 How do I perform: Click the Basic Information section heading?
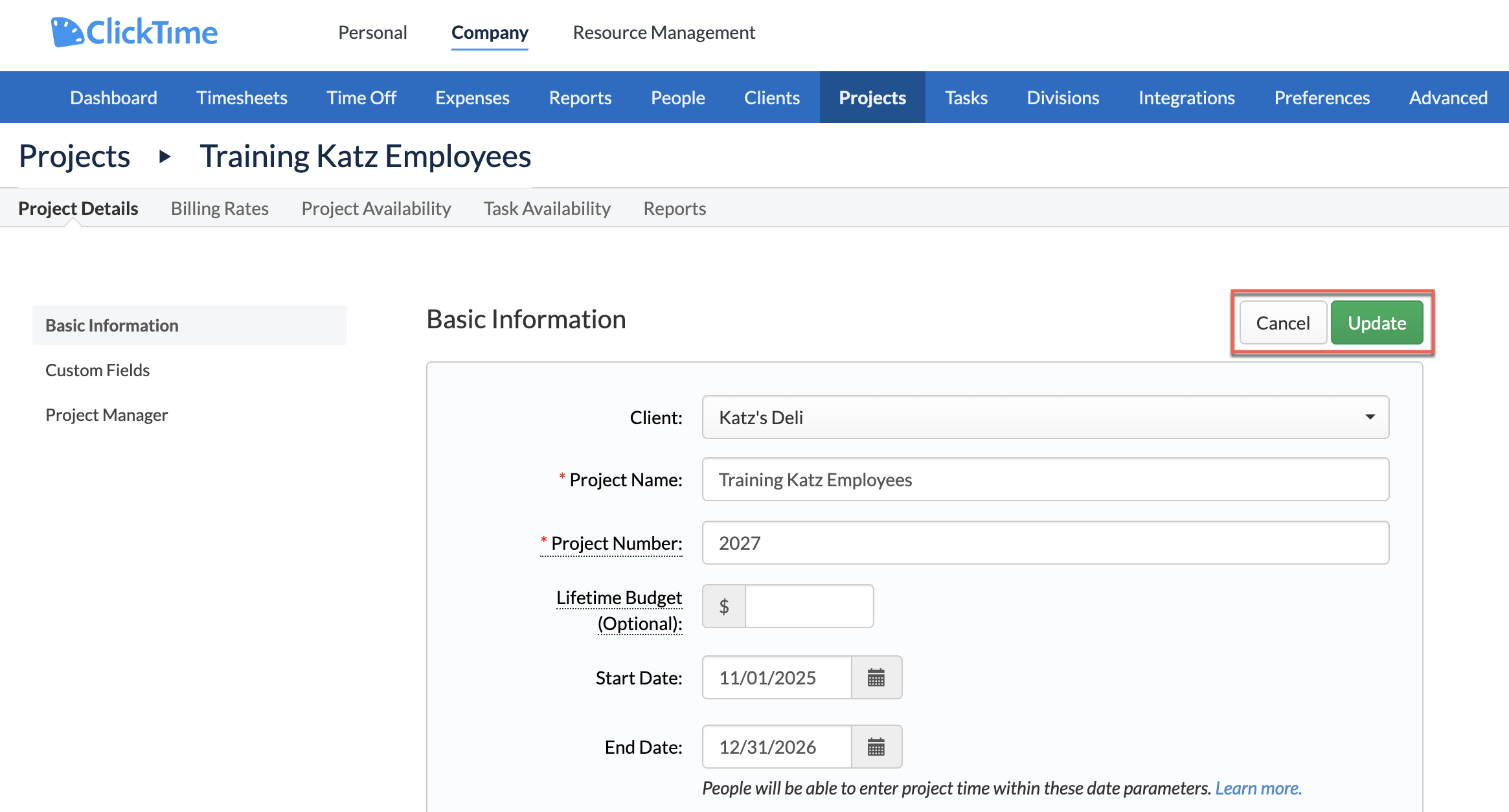pyautogui.click(x=526, y=319)
